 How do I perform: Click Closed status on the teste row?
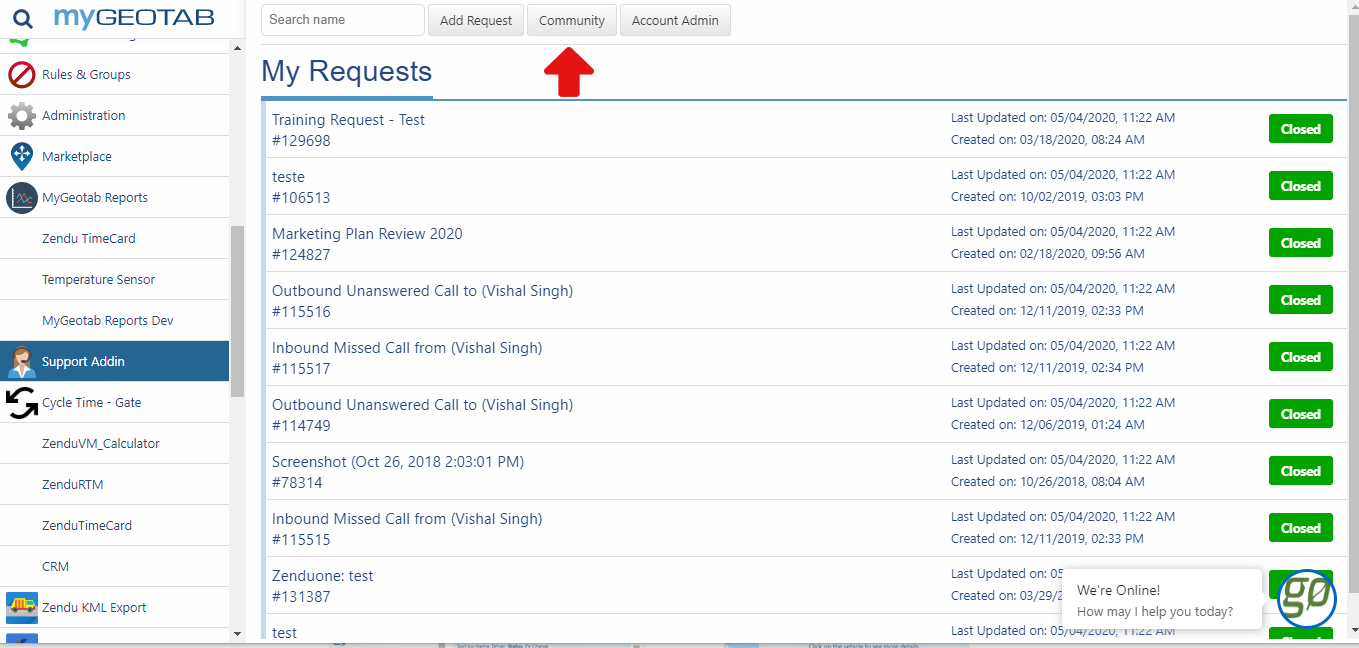pyautogui.click(x=1301, y=186)
